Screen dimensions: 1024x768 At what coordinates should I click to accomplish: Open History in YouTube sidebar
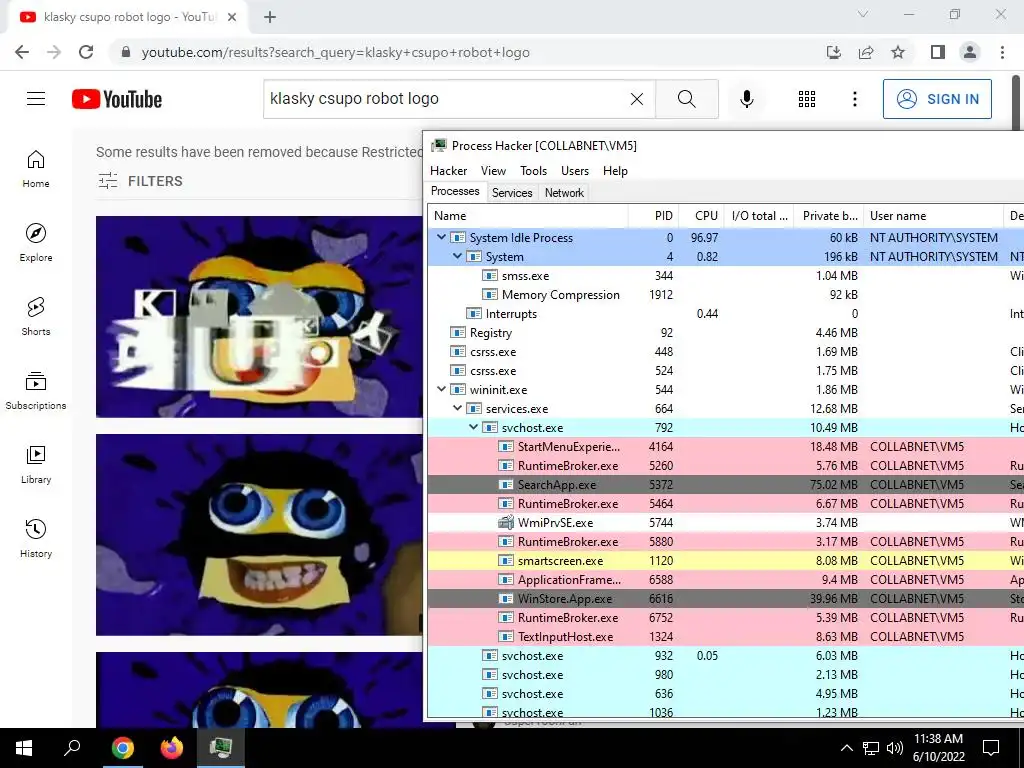point(36,538)
